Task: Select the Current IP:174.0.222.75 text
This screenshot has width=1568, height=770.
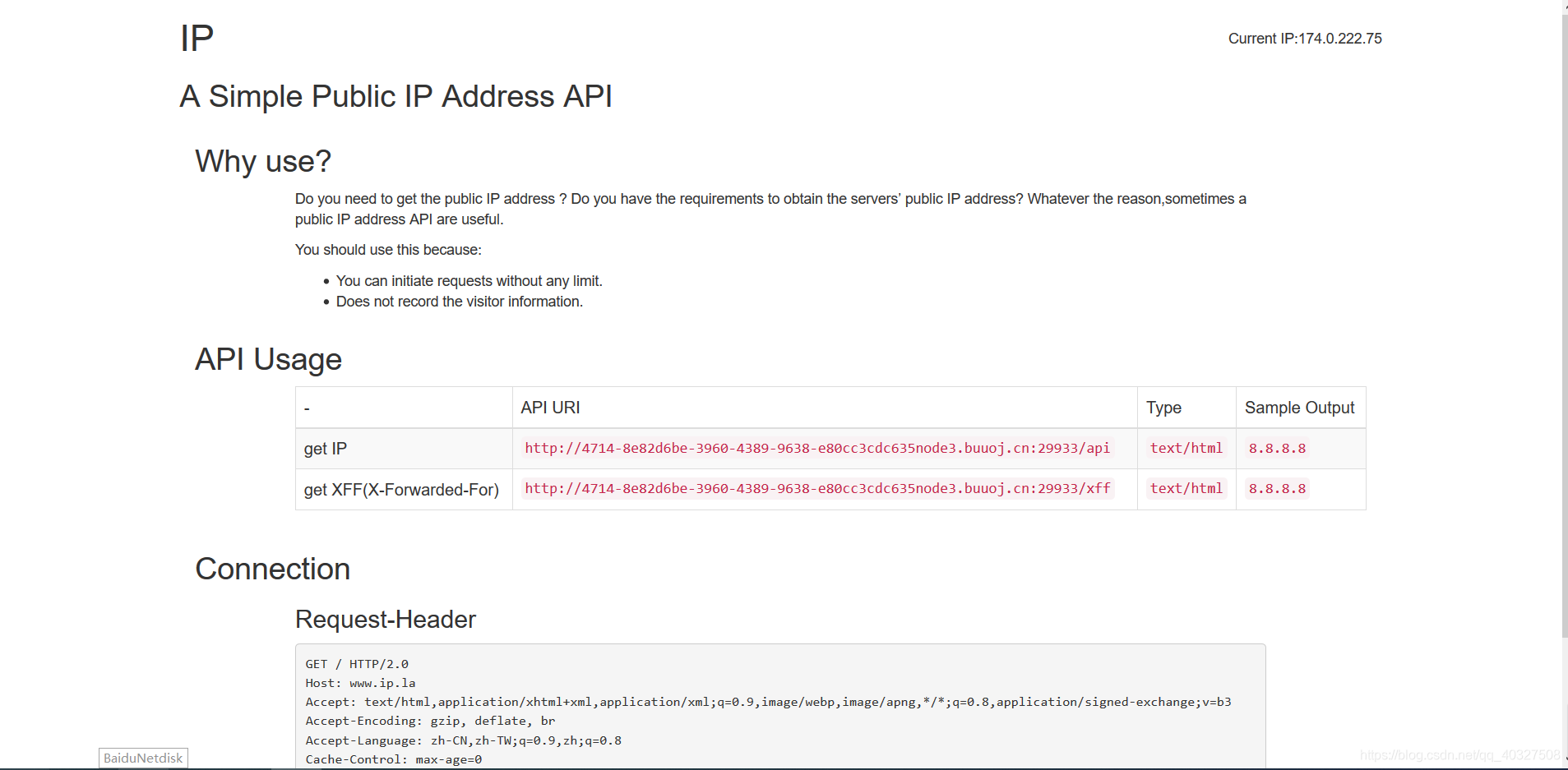Action: (1305, 39)
